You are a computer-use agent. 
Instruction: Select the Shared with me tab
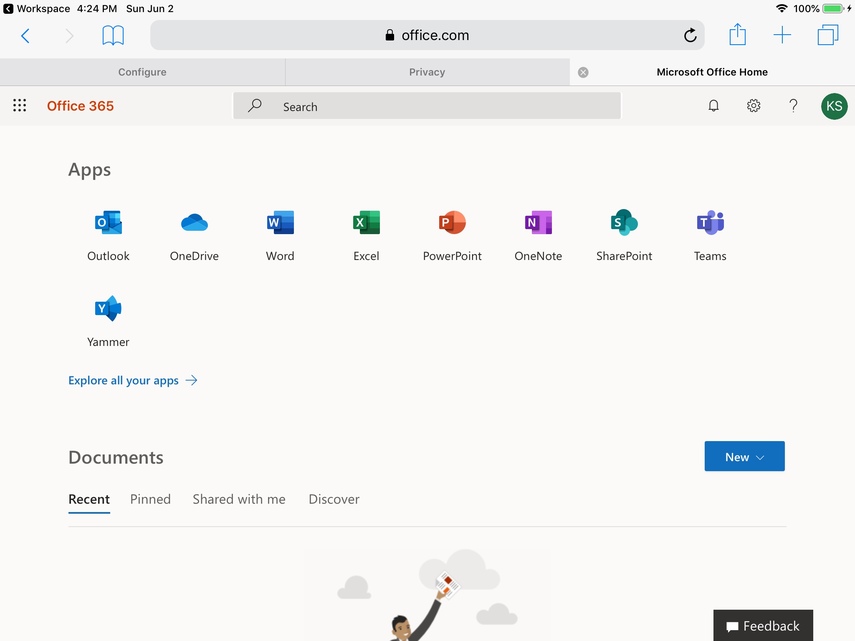click(x=239, y=499)
